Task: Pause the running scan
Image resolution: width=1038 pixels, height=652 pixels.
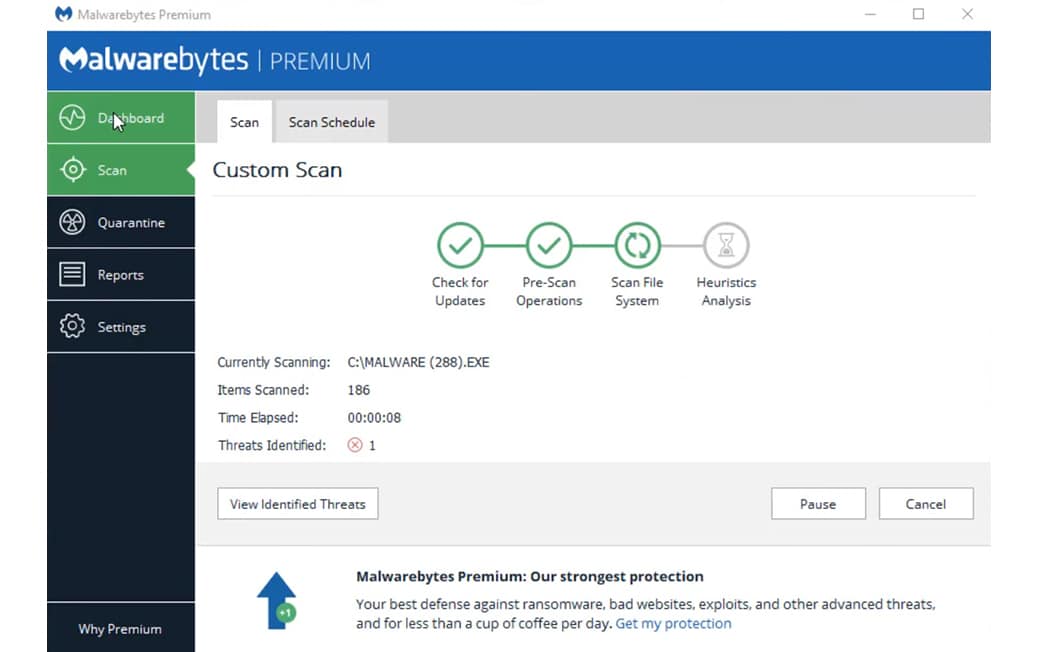Action: tap(818, 504)
